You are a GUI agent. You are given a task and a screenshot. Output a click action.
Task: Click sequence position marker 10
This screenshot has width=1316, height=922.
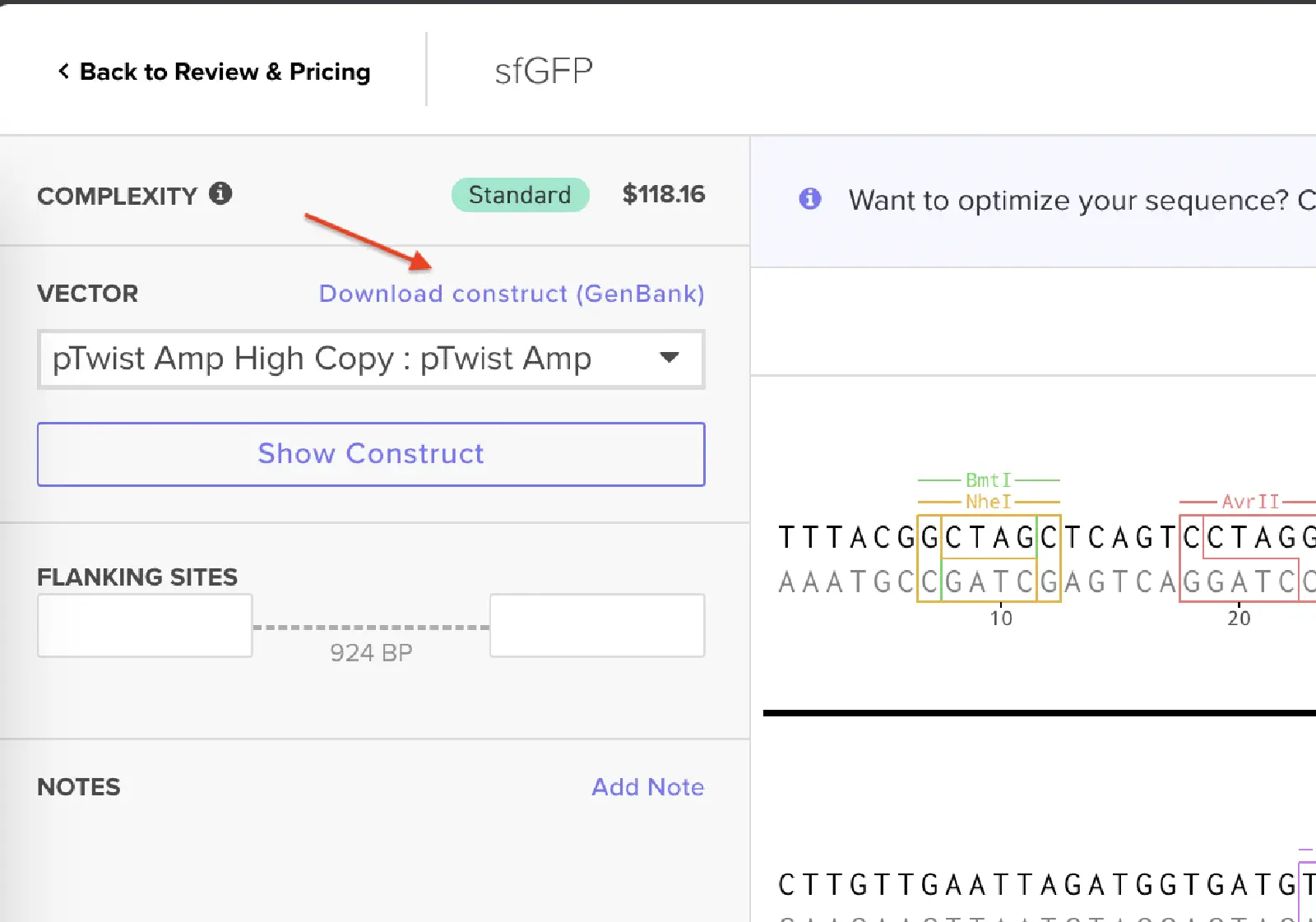click(1001, 619)
